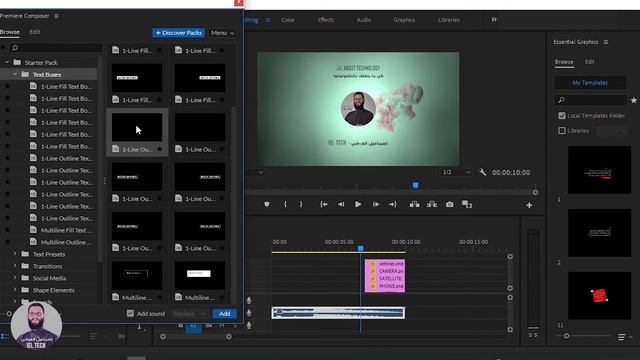
Task: Step back one frame
Action: coord(341,204)
